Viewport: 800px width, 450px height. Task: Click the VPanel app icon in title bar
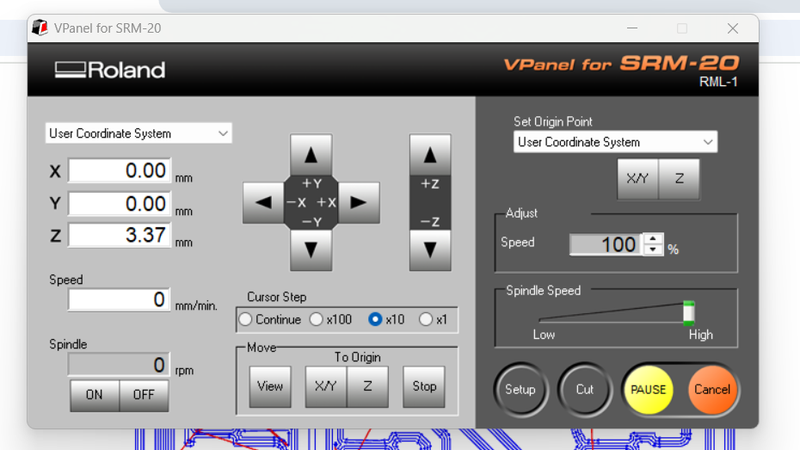39,28
